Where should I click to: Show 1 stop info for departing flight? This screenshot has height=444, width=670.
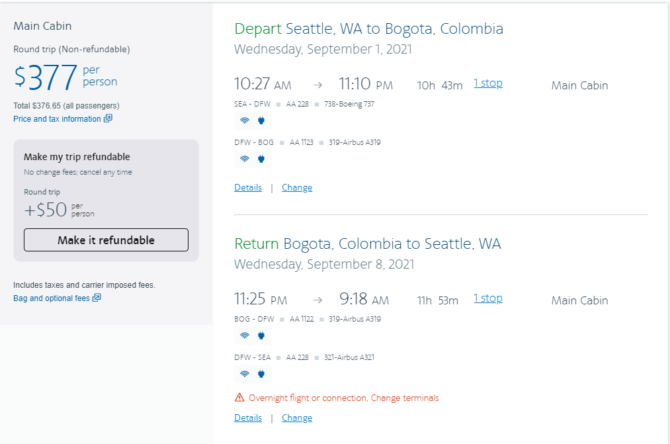click(x=488, y=83)
